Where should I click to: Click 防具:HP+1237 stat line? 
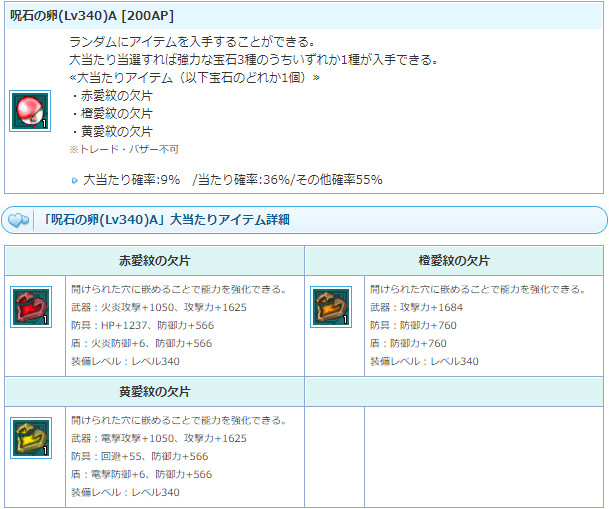(x=143, y=325)
